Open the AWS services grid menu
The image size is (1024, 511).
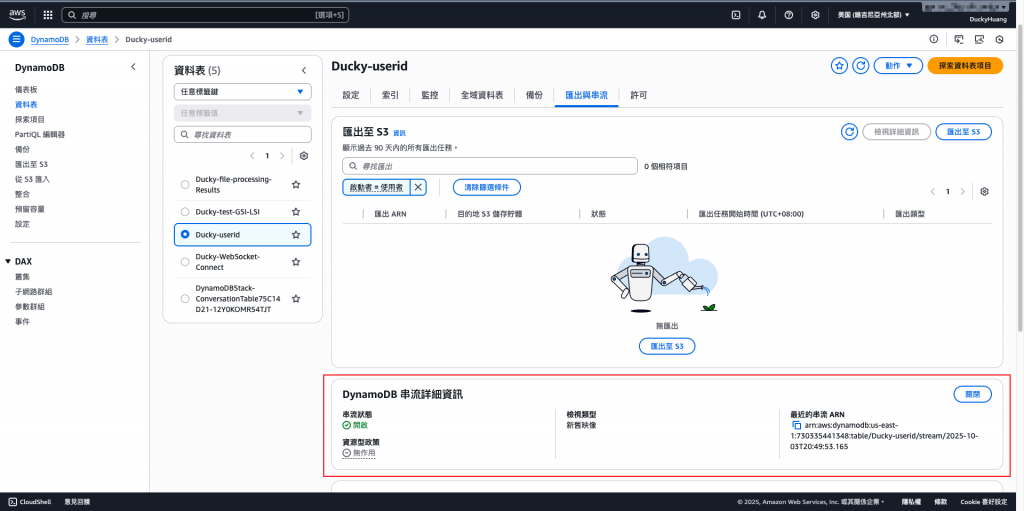click(x=48, y=14)
